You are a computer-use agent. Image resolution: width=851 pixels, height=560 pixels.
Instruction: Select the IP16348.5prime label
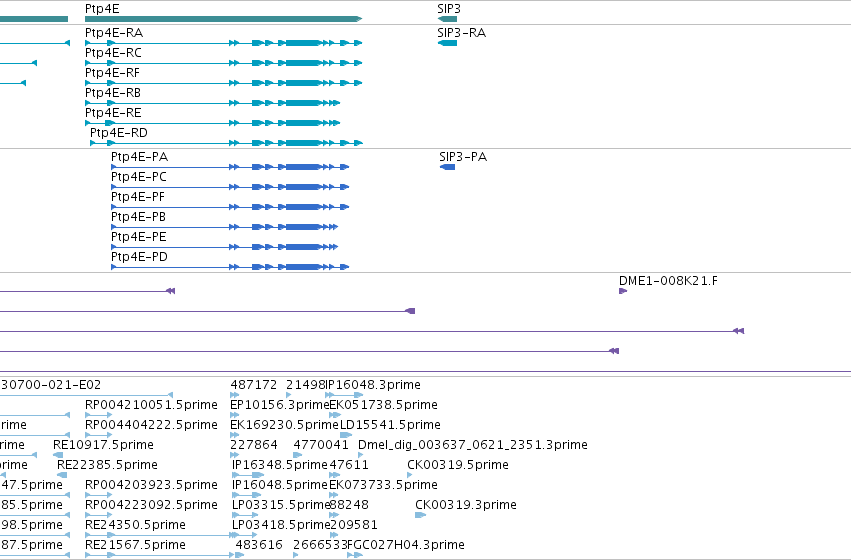[280, 466]
